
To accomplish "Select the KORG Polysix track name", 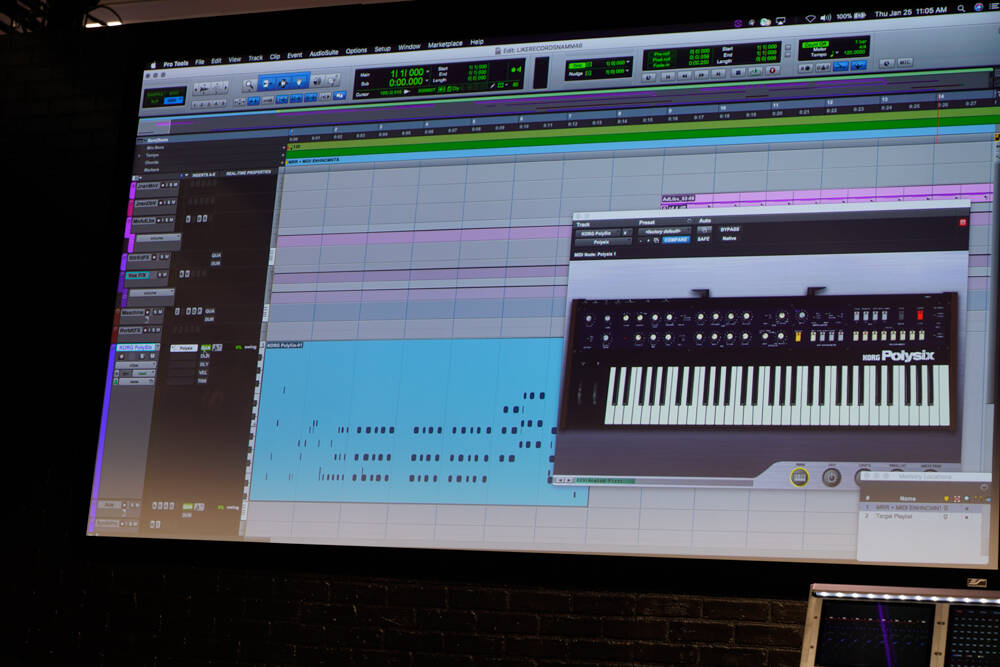I will [135, 348].
